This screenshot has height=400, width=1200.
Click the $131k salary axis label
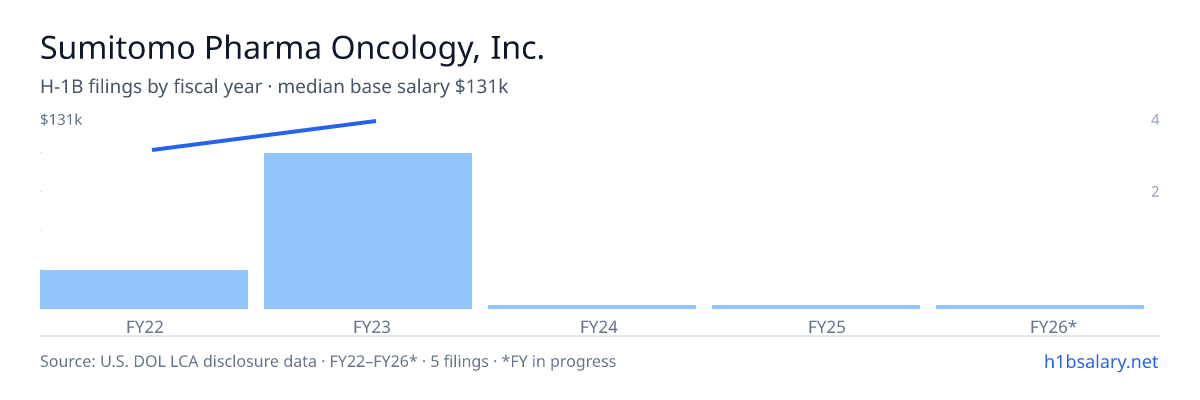tap(61, 120)
